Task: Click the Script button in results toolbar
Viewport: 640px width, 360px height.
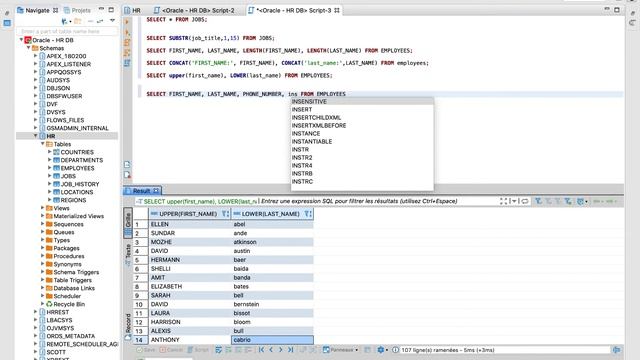Action: tap(198, 350)
